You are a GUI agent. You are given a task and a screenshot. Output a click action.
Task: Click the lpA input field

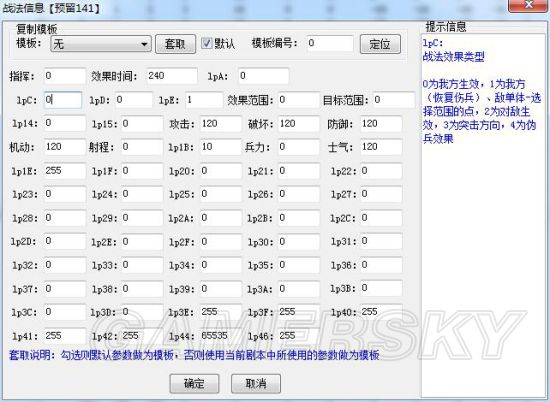pyautogui.click(x=263, y=76)
